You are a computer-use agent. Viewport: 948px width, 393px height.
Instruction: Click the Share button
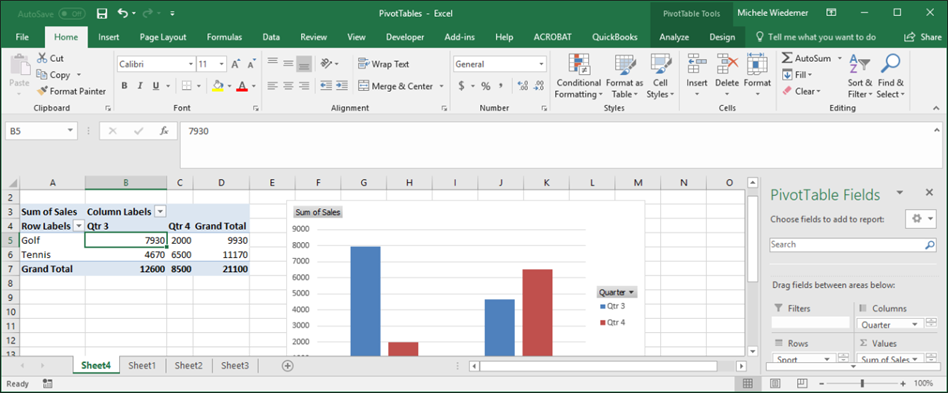pos(923,37)
